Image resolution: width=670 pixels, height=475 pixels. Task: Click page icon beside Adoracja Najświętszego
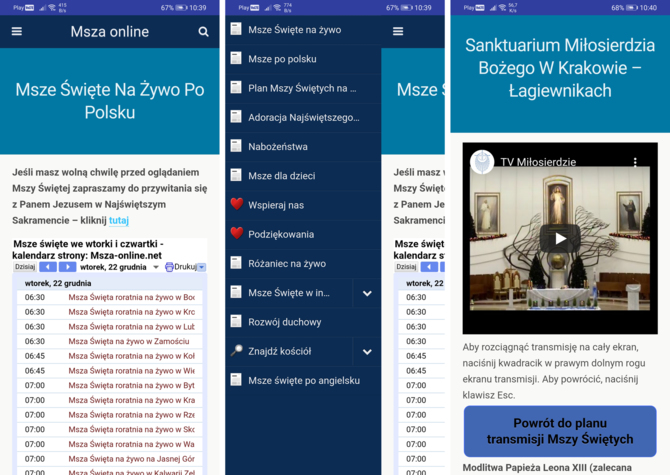point(236,117)
